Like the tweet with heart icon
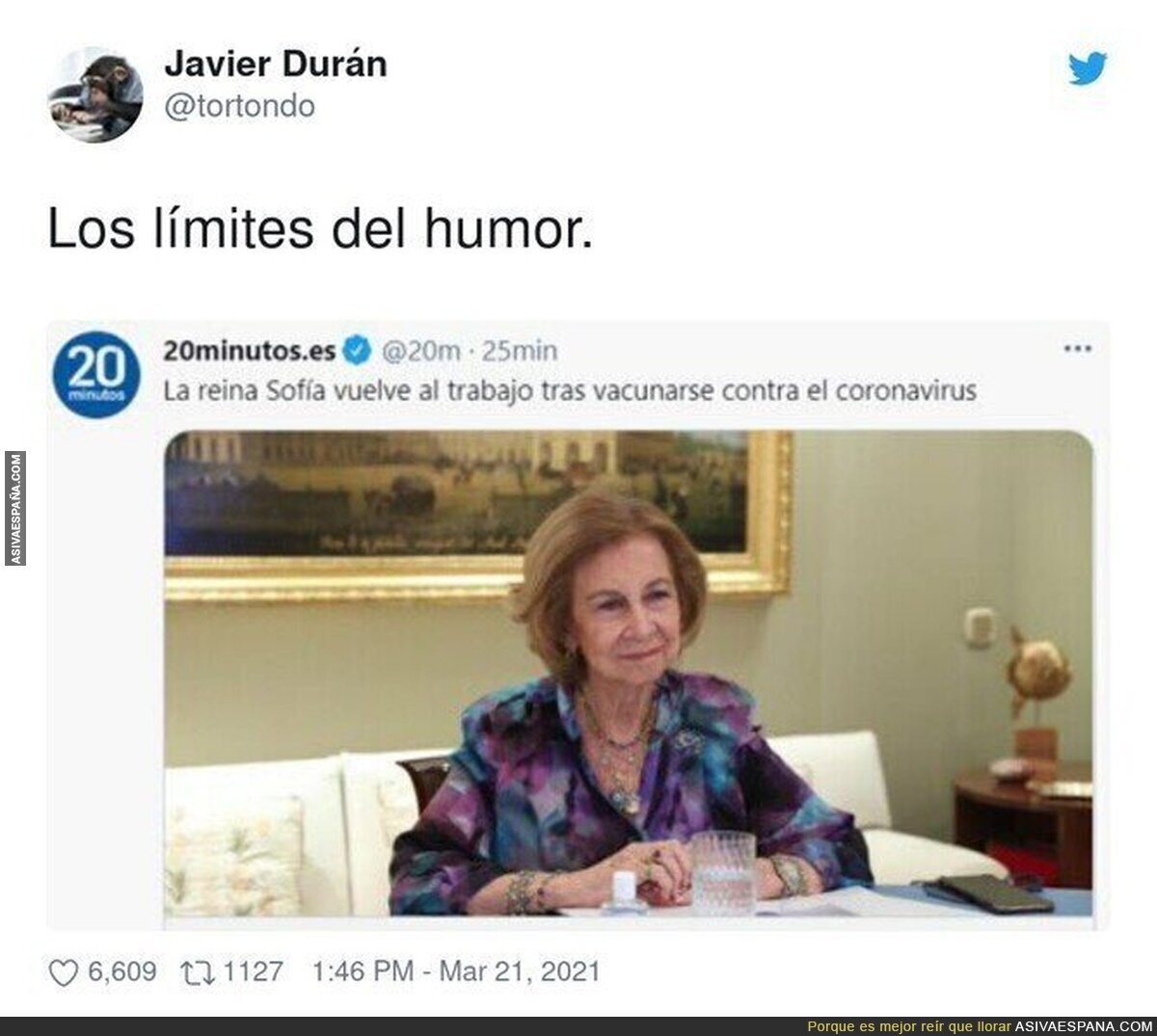 tap(64, 972)
